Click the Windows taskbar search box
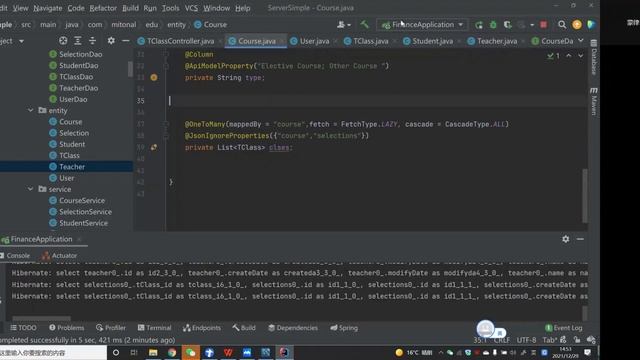Image resolution: width=640 pixels, height=360 pixels. [x=53, y=353]
